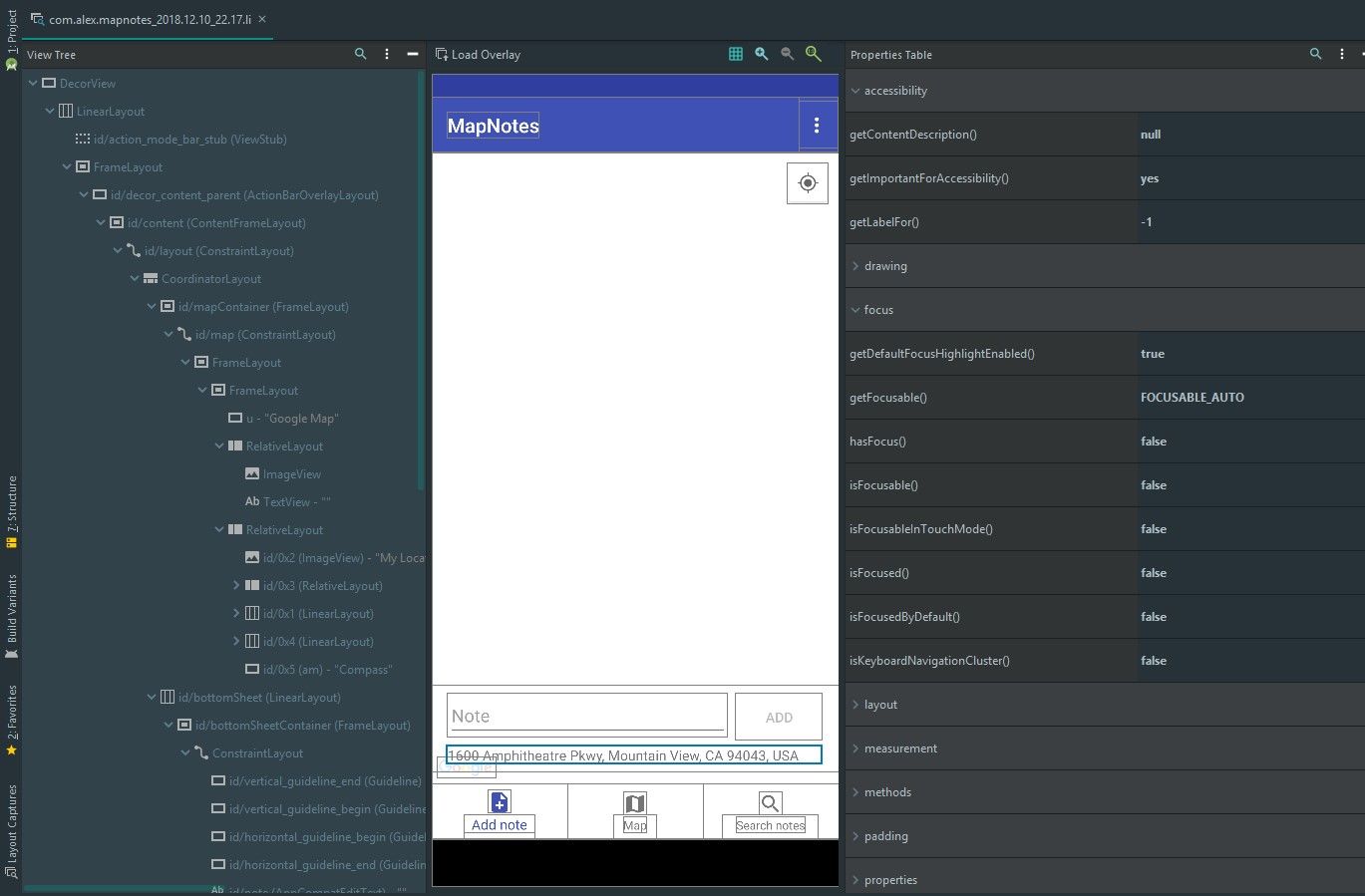Click the My Location button on the map preview
This screenshot has width=1365, height=896.
(808, 183)
